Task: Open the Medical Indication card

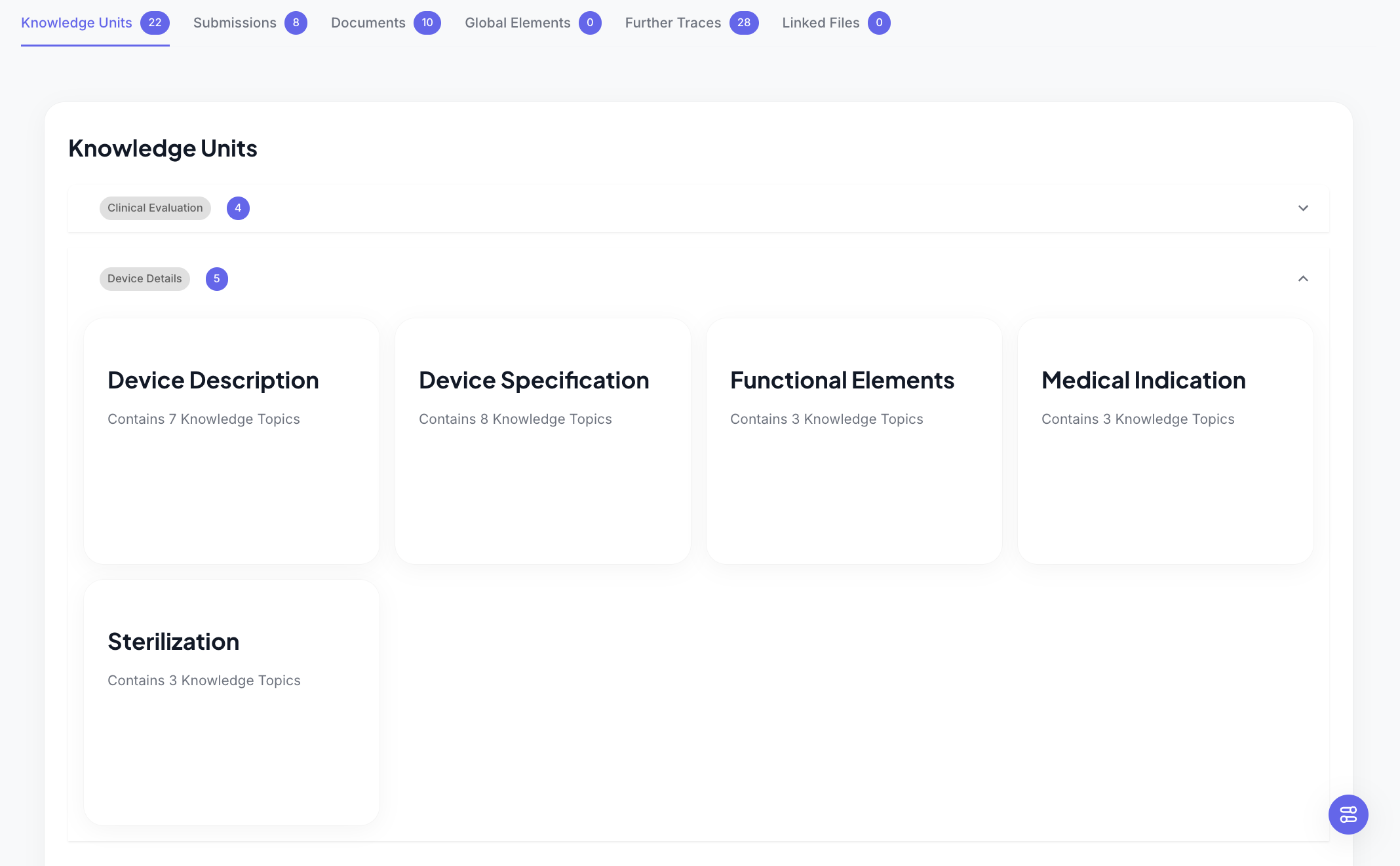Action: (x=1165, y=440)
